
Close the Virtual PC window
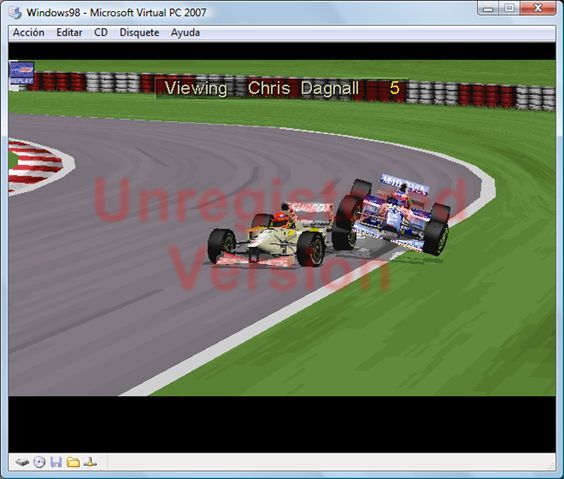pos(538,9)
